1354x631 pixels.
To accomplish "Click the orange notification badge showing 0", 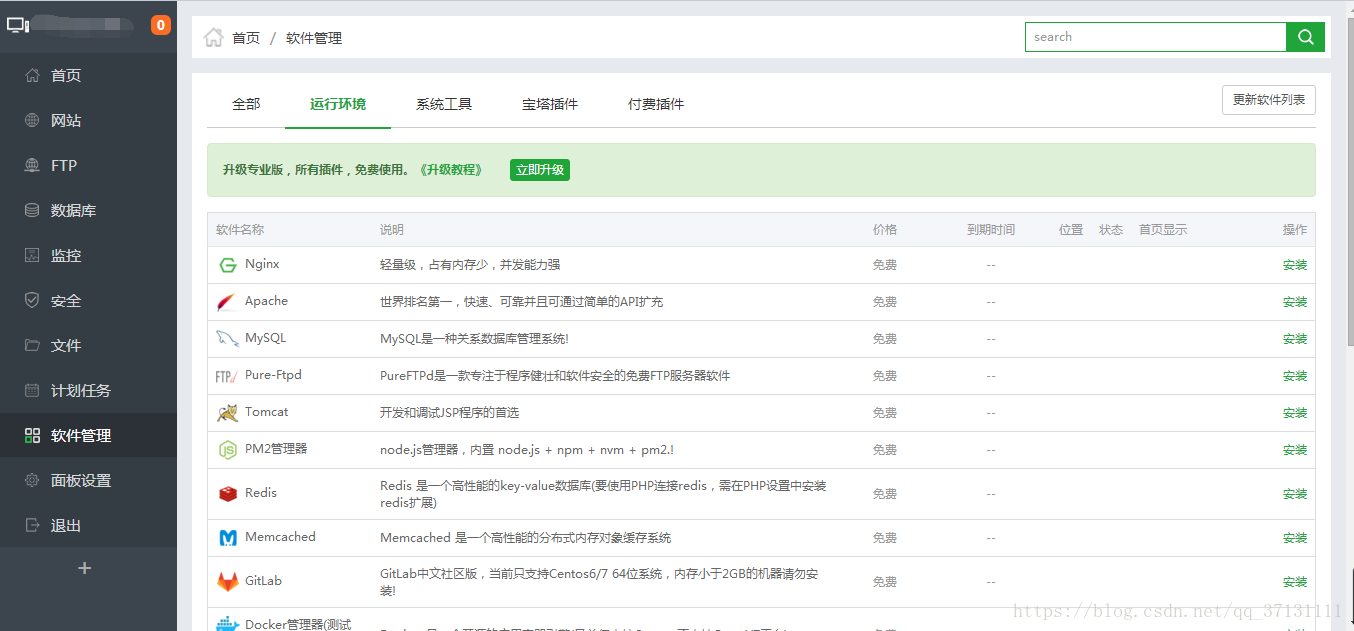I will click(161, 25).
